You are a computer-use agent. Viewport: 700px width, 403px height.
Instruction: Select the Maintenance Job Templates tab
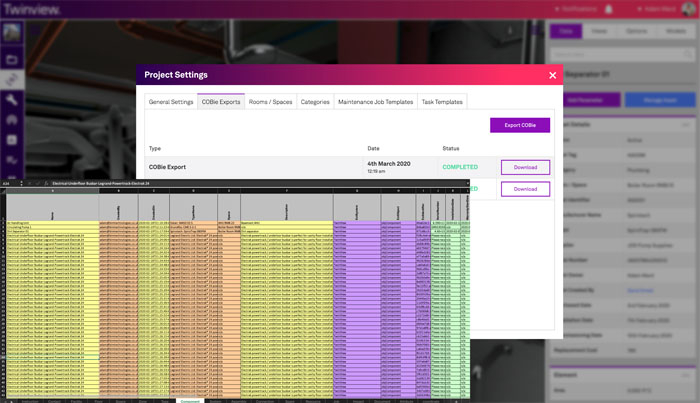(x=375, y=102)
